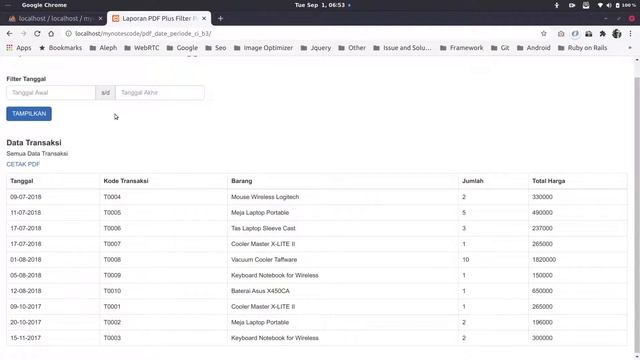640x360 pixels.
Task: Click the CETAK PDF link
Action: coord(23,164)
